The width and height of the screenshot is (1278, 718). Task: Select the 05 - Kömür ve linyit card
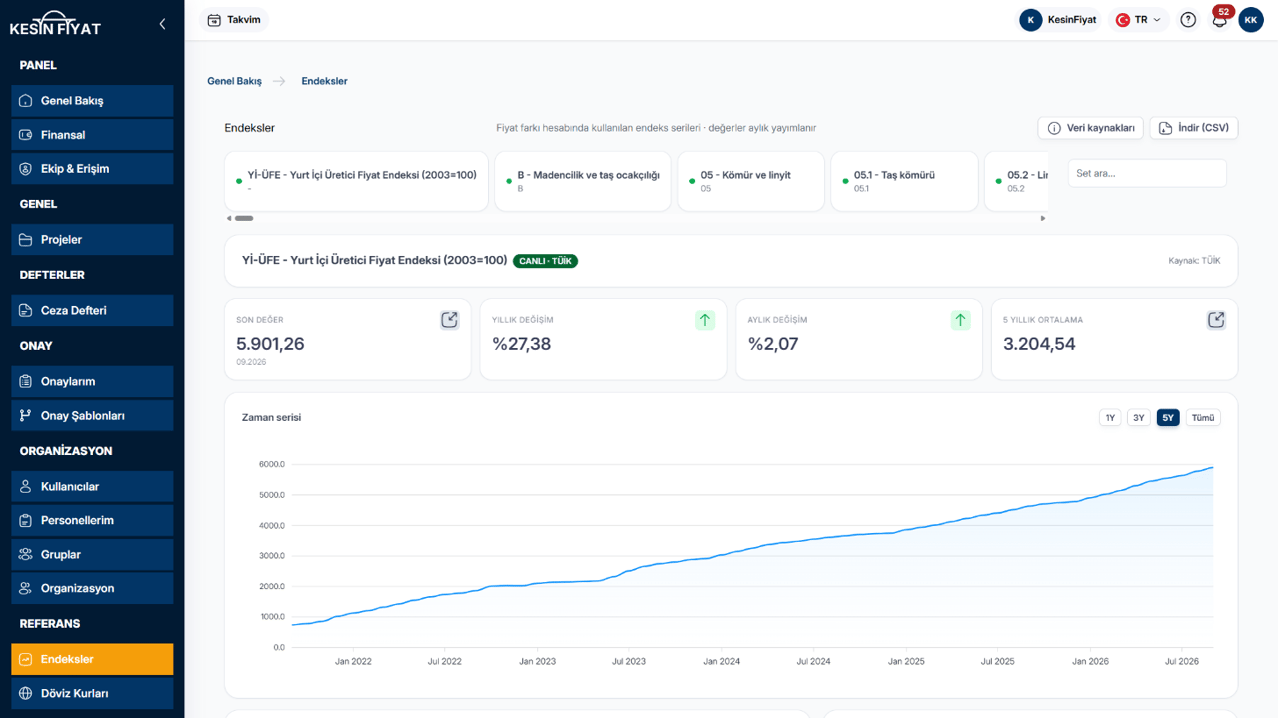751,181
